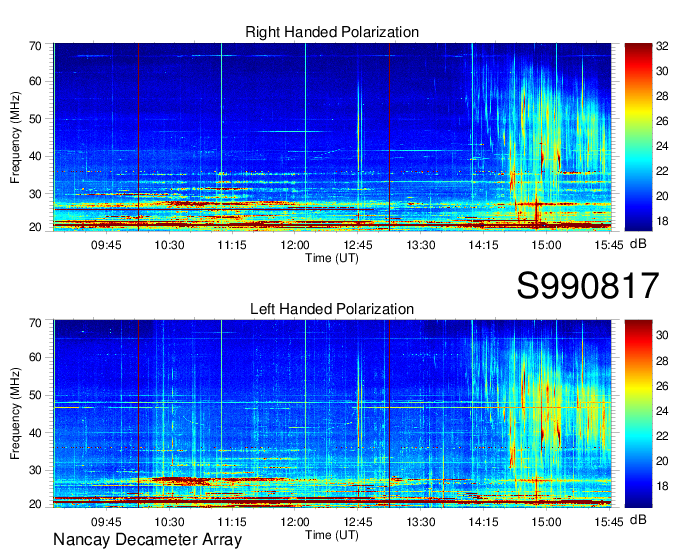Click 50 MHz tick on top plot
680x552 pixels.
[35, 119]
